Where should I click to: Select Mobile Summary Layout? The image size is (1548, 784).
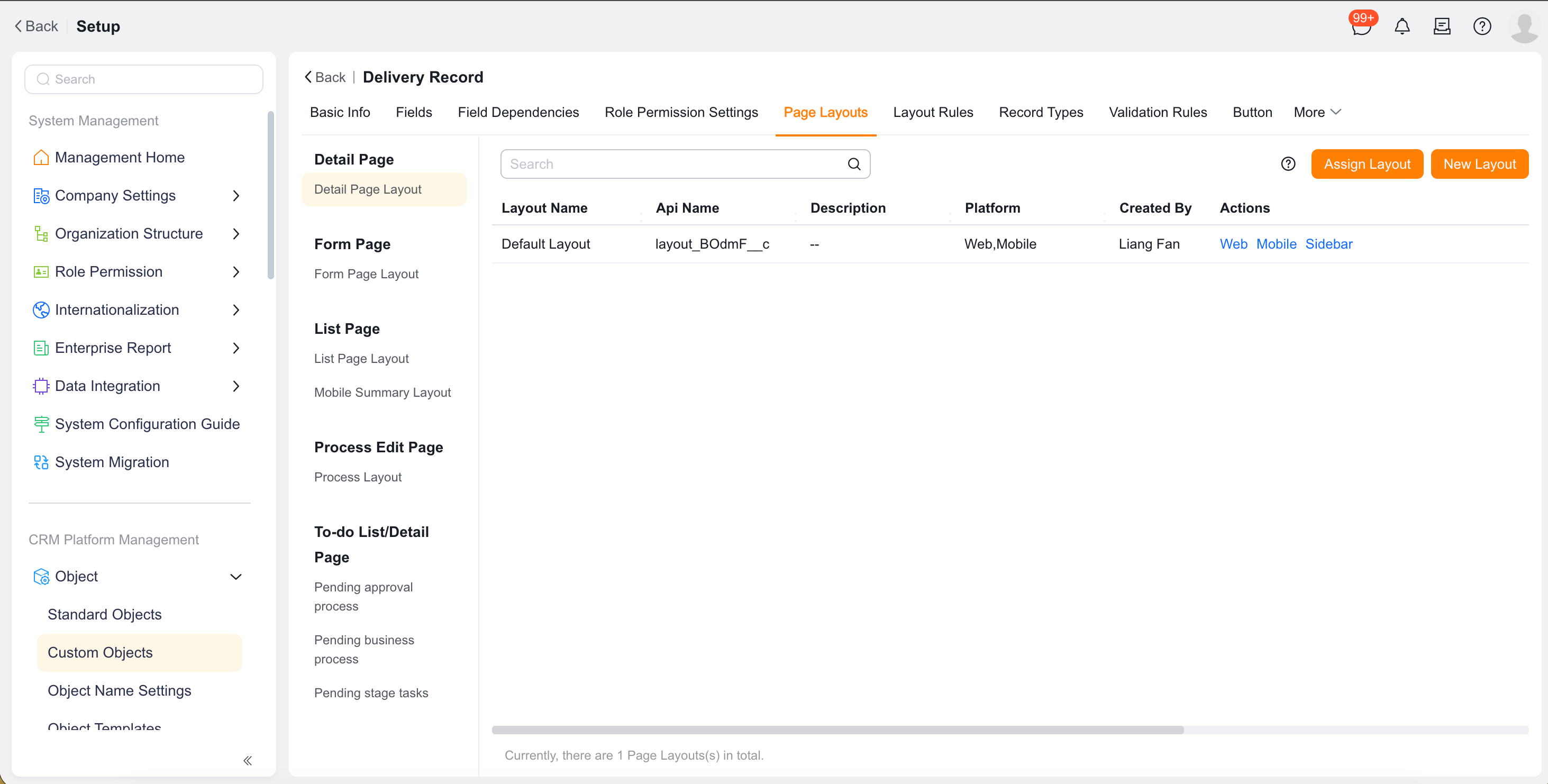pos(382,393)
